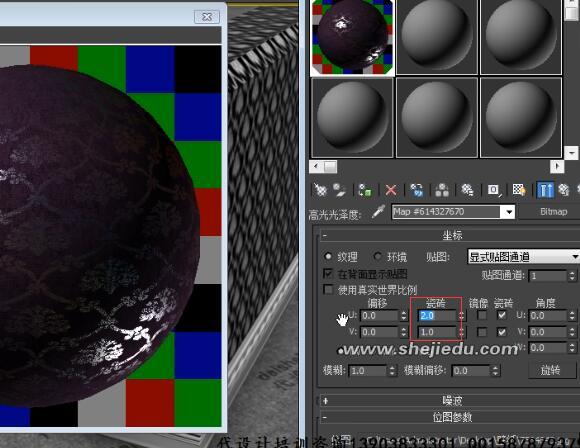The width and height of the screenshot is (580, 448).
Task: Click the Bitmap map type button
Action: (553, 212)
